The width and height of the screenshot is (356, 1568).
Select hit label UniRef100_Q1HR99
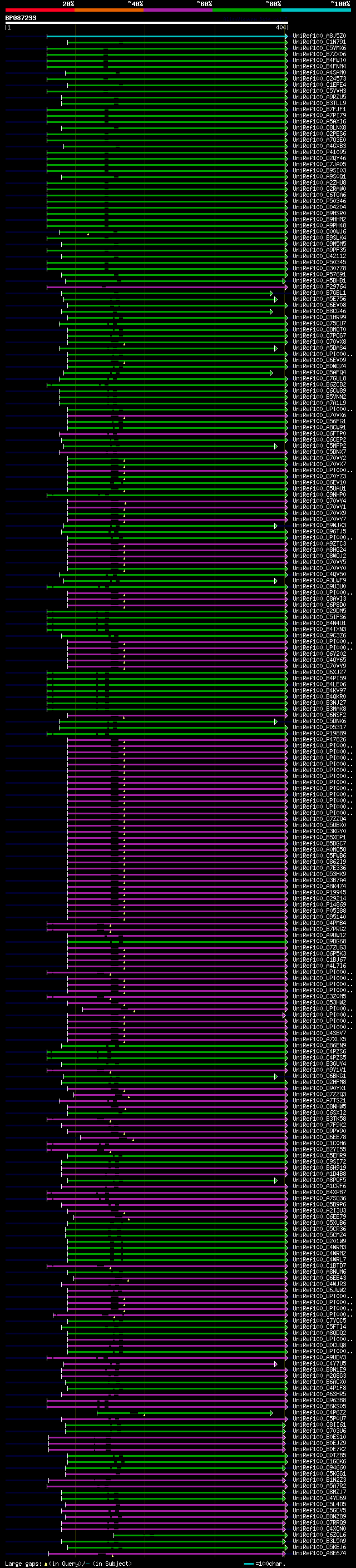pyautogui.click(x=319, y=317)
